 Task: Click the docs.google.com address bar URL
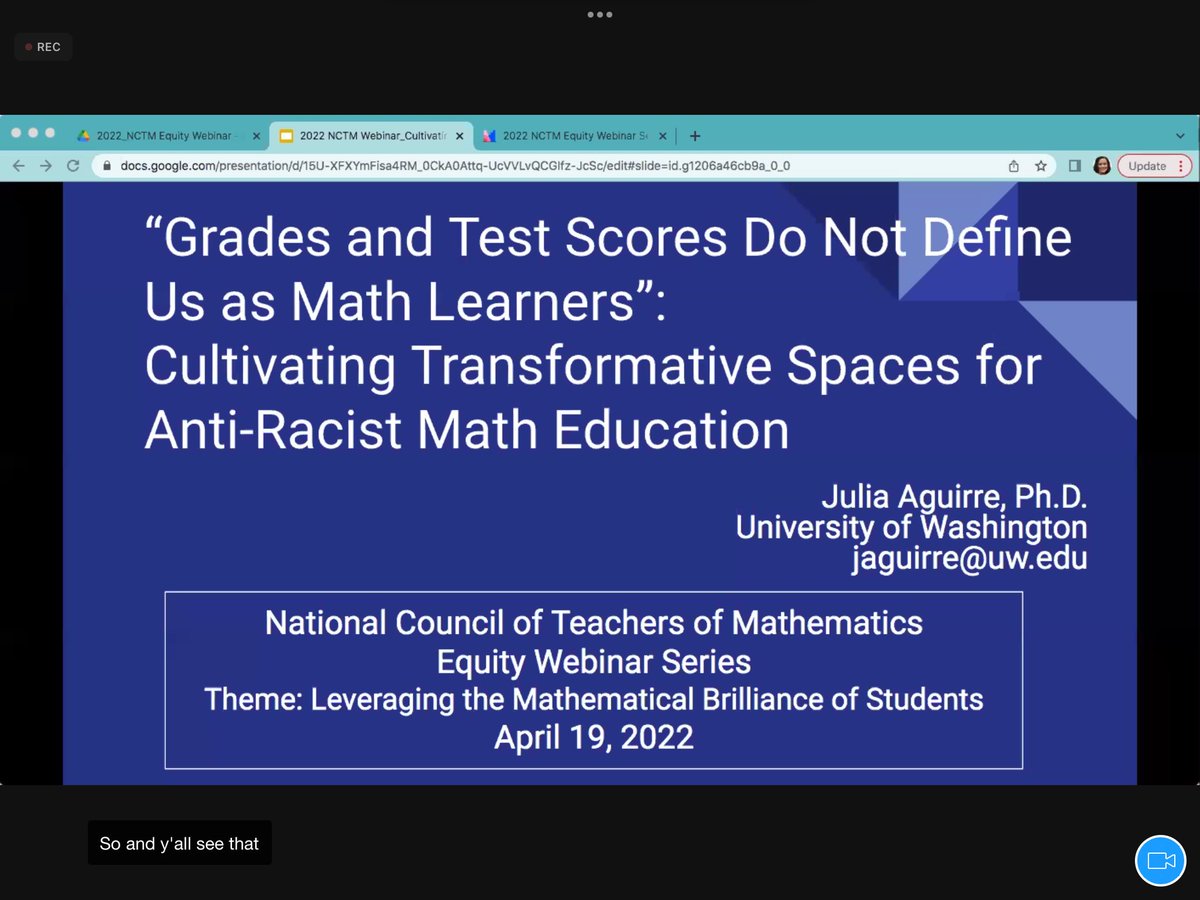(x=455, y=166)
